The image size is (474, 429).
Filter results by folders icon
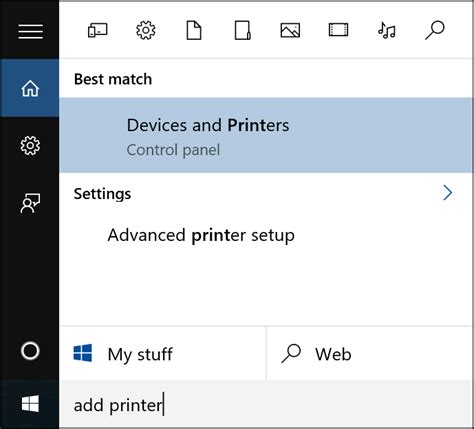point(242,30)
